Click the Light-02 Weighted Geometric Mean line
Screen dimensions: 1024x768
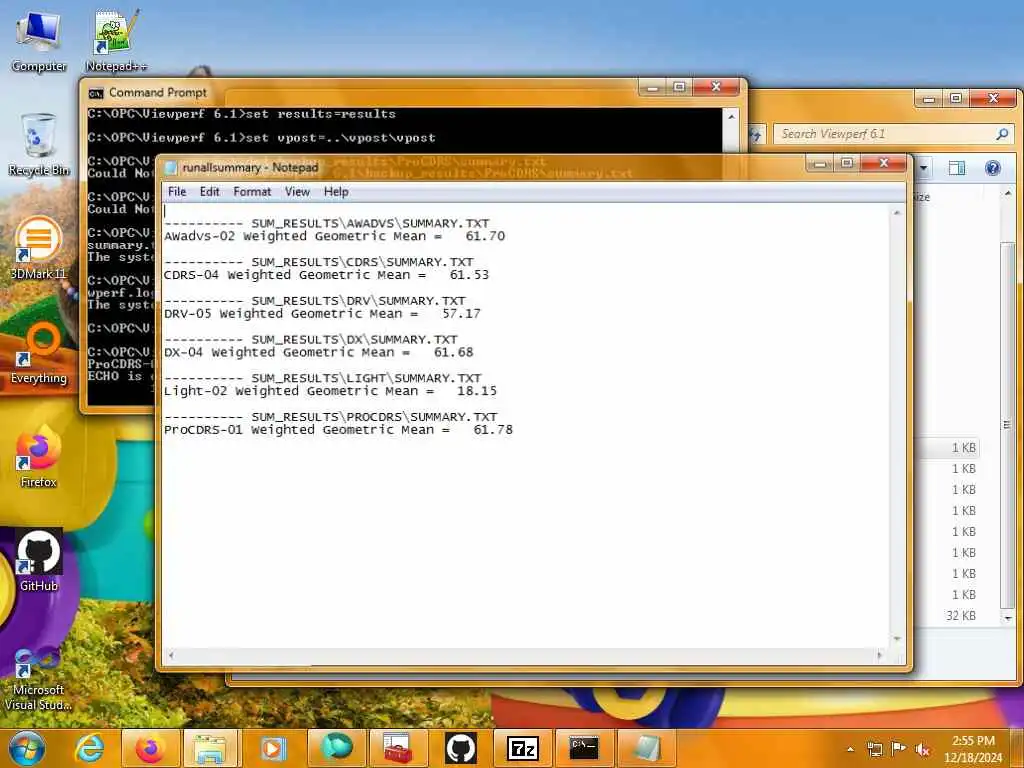[x=330, y=391]
